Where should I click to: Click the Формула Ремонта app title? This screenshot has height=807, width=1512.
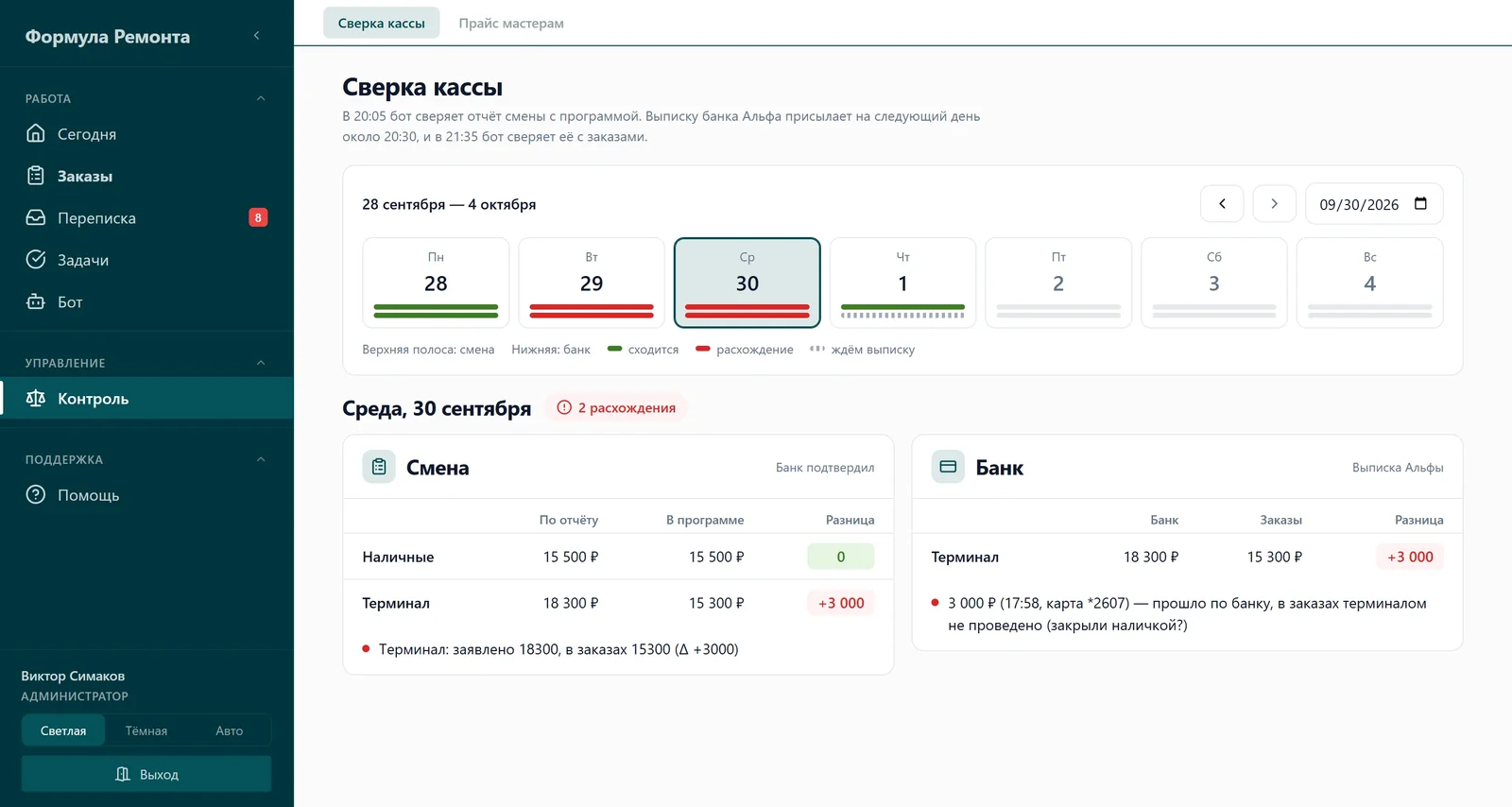[108, 37]
